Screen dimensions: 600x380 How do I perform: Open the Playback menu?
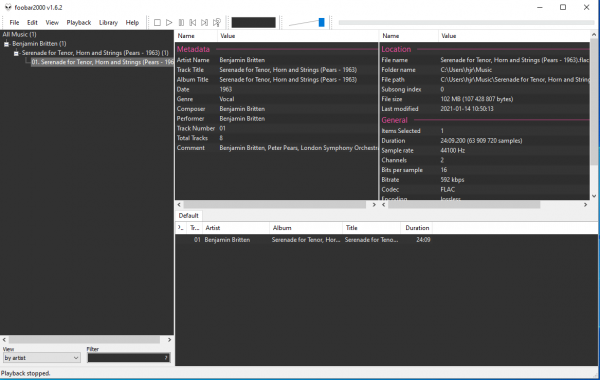click(79, 23)
